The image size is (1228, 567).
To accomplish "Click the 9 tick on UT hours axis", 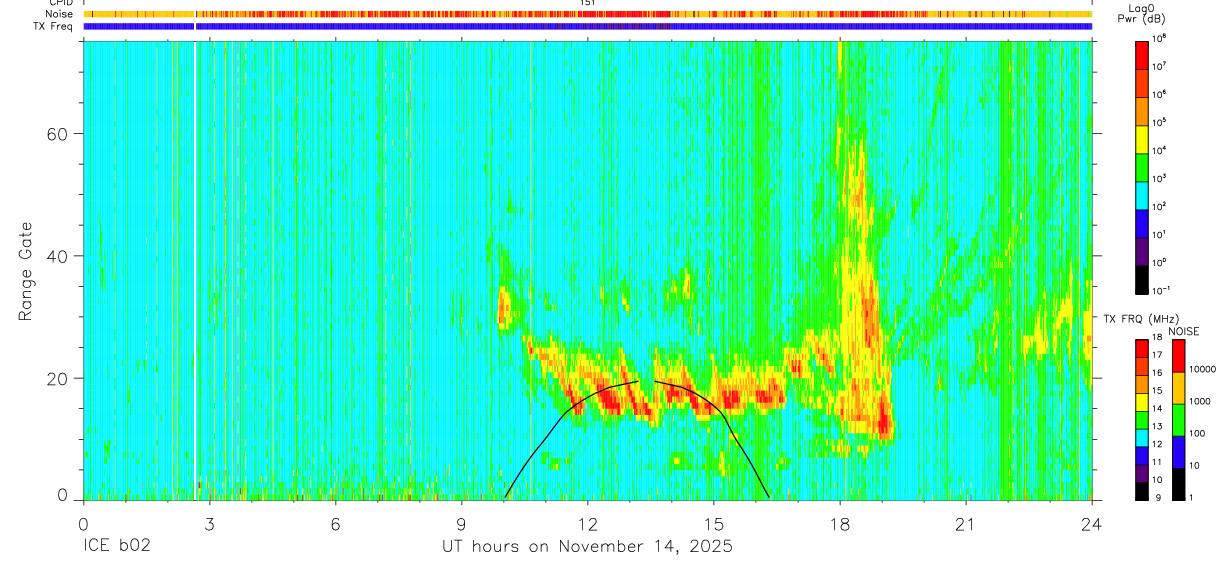I will 462,524.
